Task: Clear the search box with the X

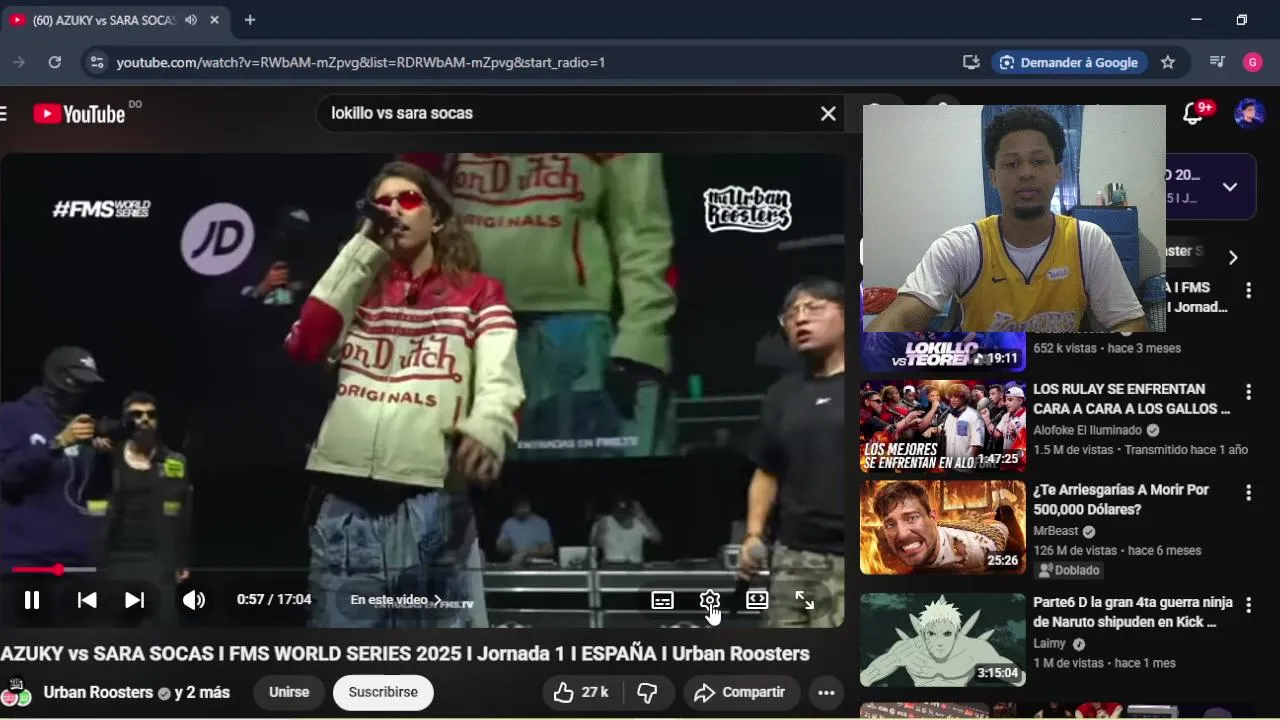Action: pos(828,113)
